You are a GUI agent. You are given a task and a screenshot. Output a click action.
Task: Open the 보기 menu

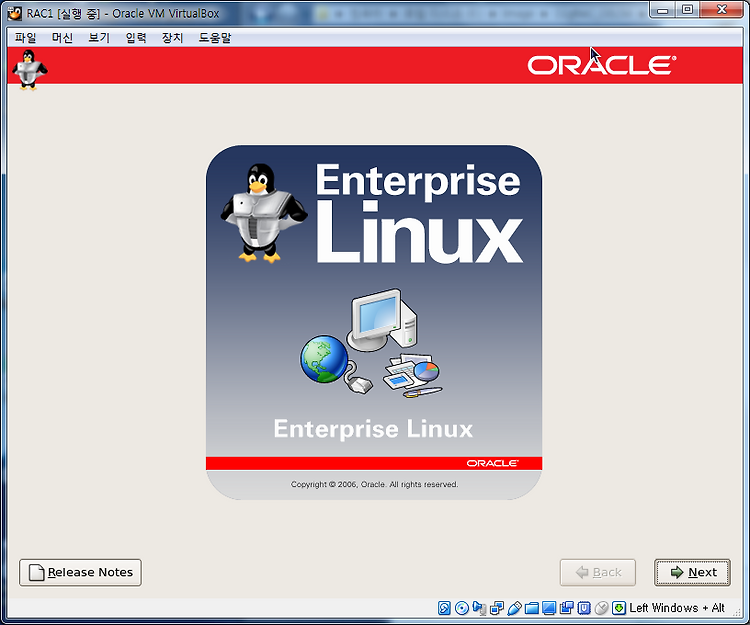99,38
